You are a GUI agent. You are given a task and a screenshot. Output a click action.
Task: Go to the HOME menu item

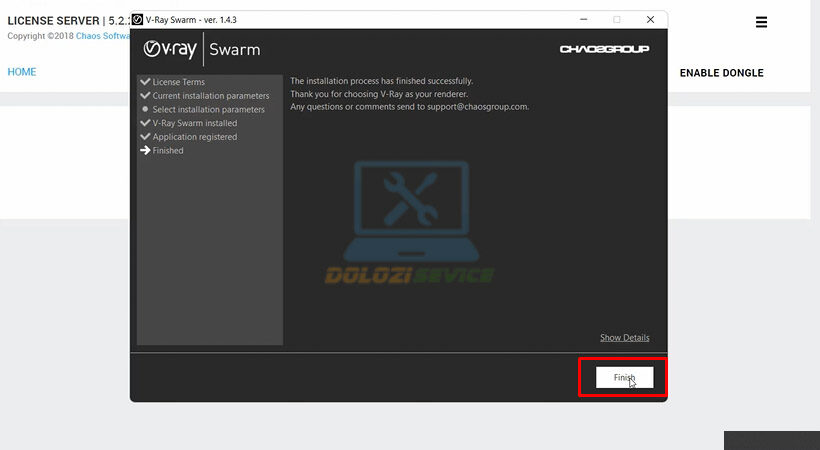coord(22,72)
